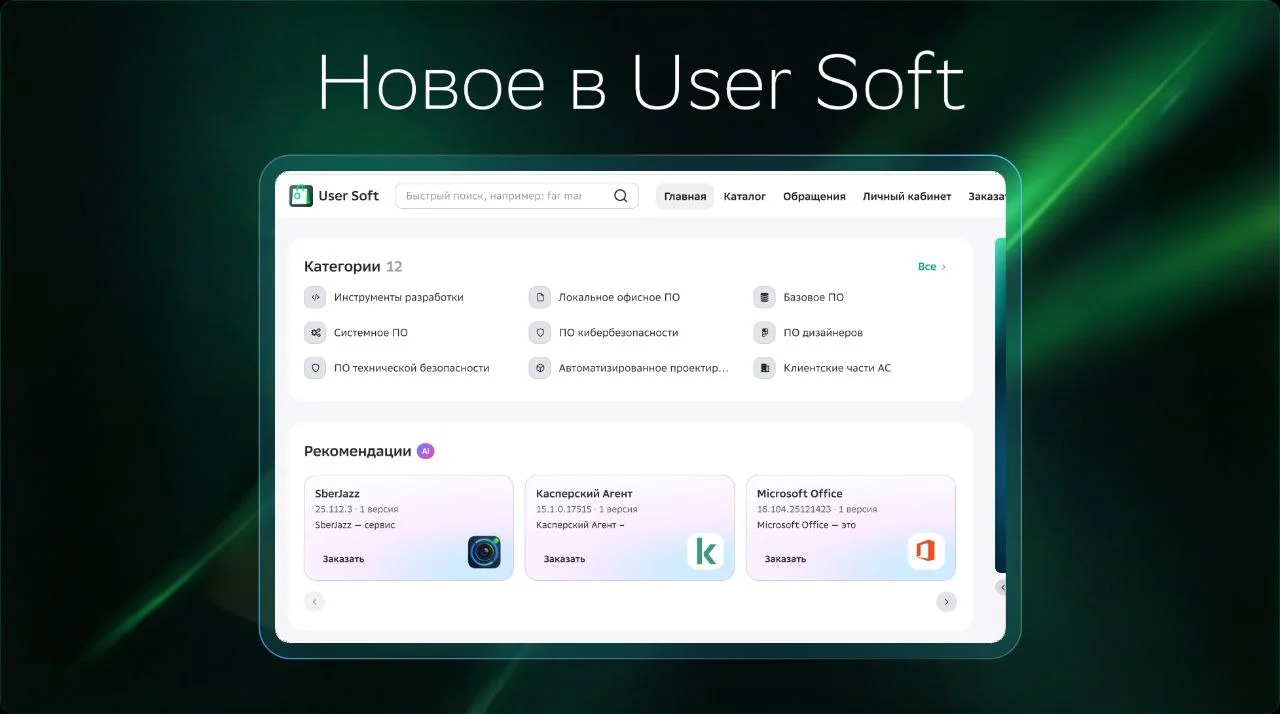Screen dimensions: 1280x714
Task: Select Инструменты разработки category label
Action: tap(399, 297)
